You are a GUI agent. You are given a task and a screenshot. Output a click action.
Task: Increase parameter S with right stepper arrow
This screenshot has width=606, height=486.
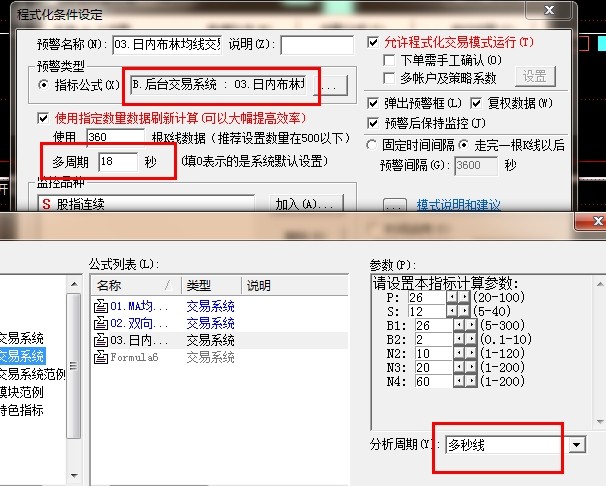click(x=464, y=311)
